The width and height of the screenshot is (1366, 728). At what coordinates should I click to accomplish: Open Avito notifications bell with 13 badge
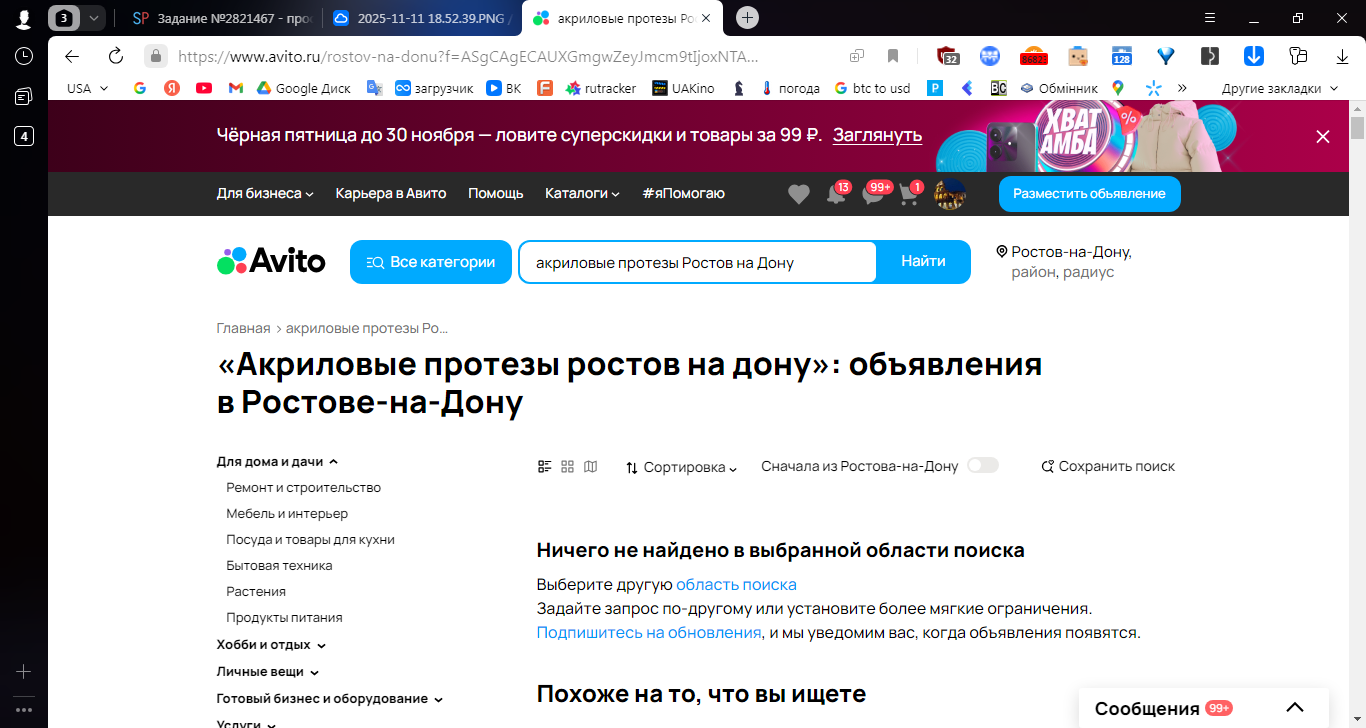[836, 193]
